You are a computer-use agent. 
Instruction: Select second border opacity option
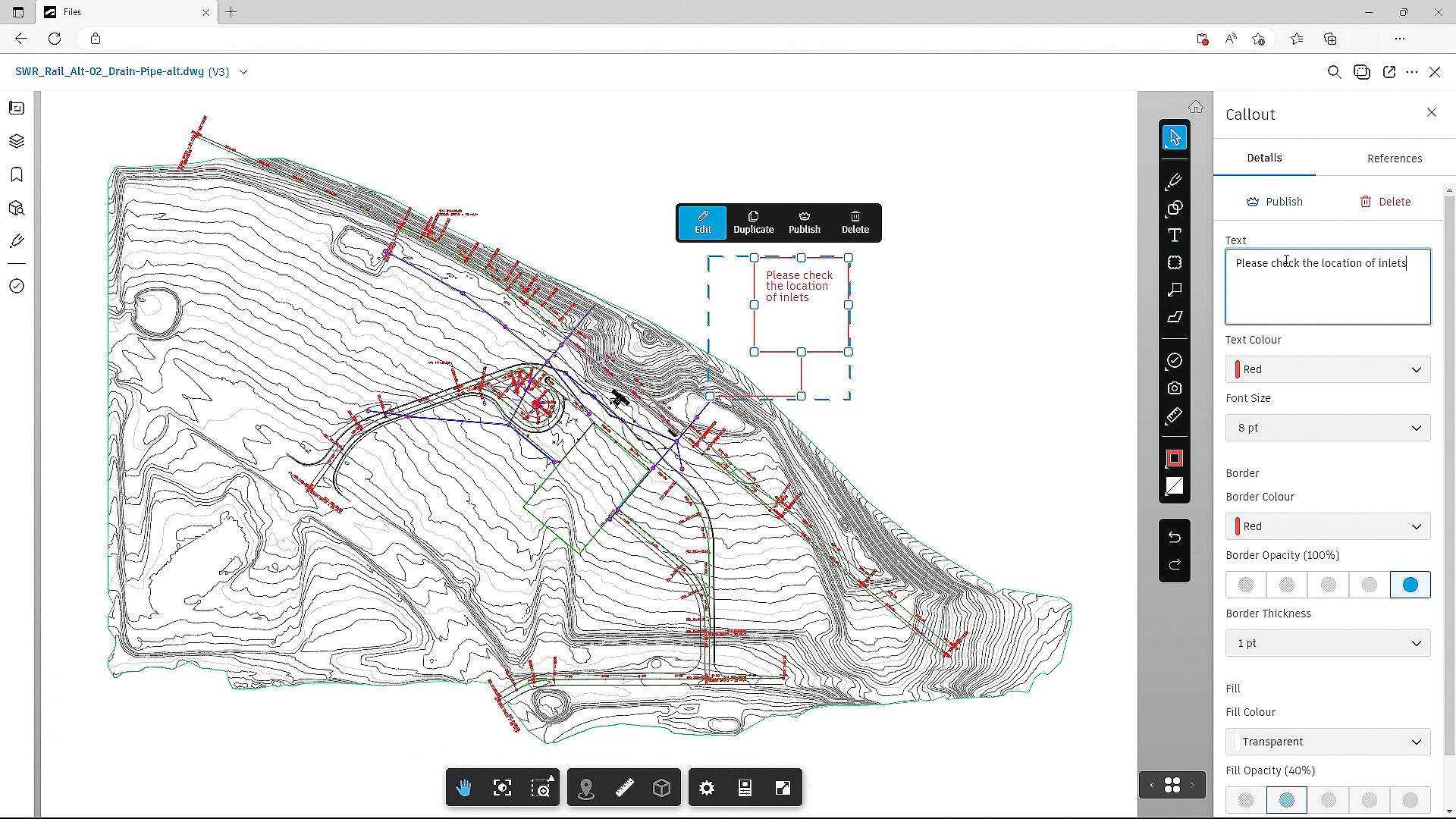point(1287,585)
